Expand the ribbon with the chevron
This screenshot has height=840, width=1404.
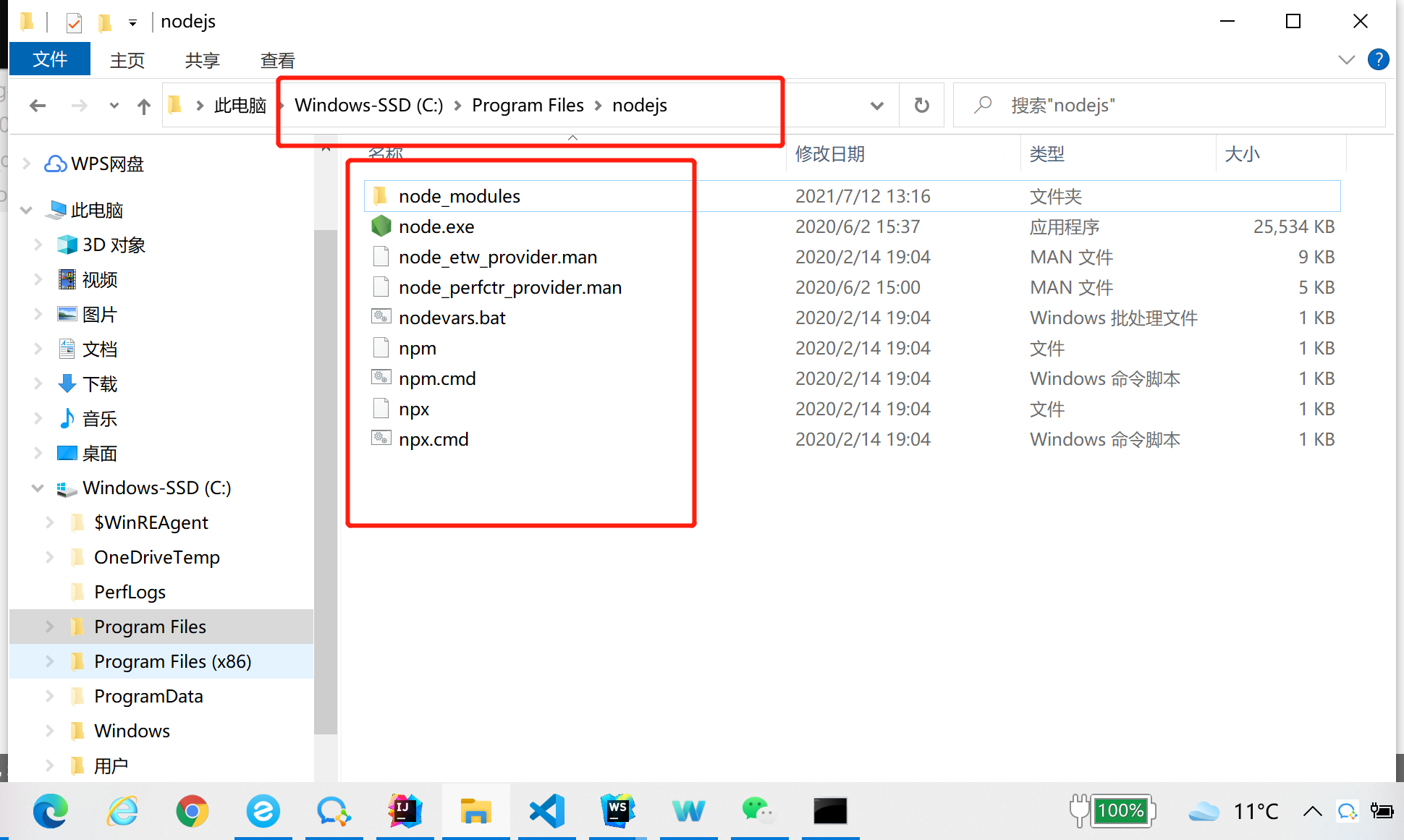[x=1346, y=59]
